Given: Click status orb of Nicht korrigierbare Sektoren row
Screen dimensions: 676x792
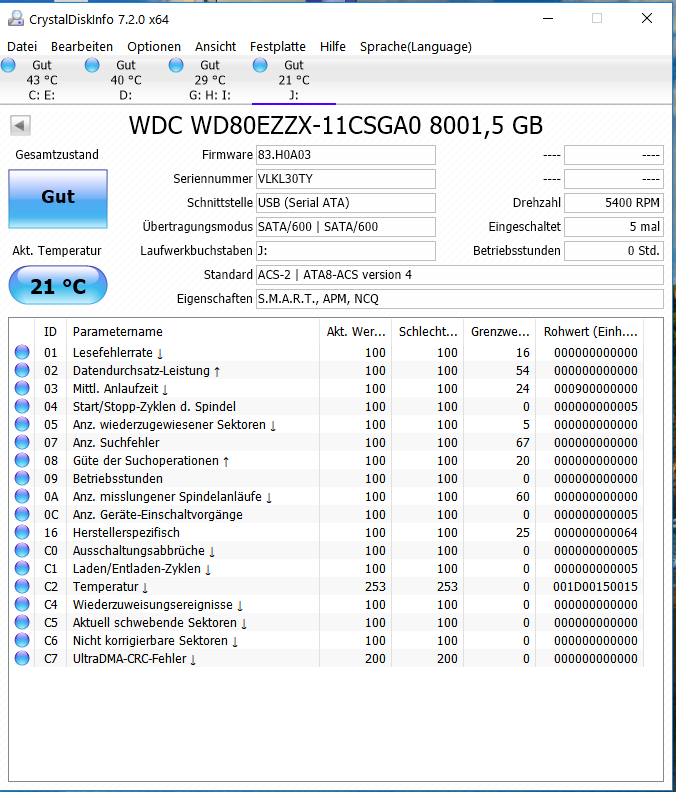Looking at the screenshot, I should (x=22, y=640).
